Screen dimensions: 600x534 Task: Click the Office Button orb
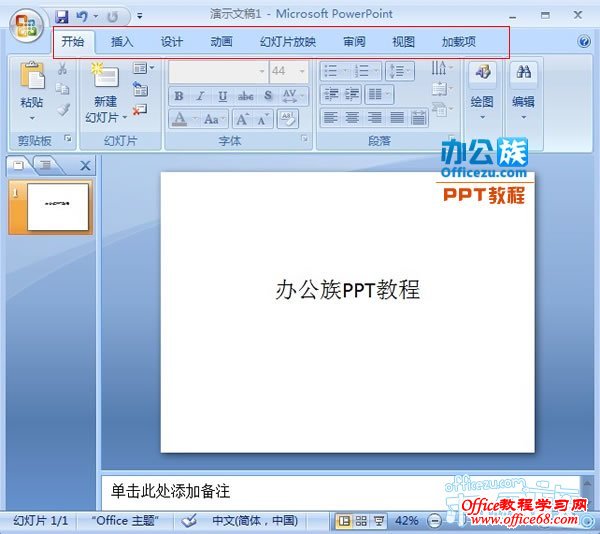pyautogui.click(x=26, y=26)
